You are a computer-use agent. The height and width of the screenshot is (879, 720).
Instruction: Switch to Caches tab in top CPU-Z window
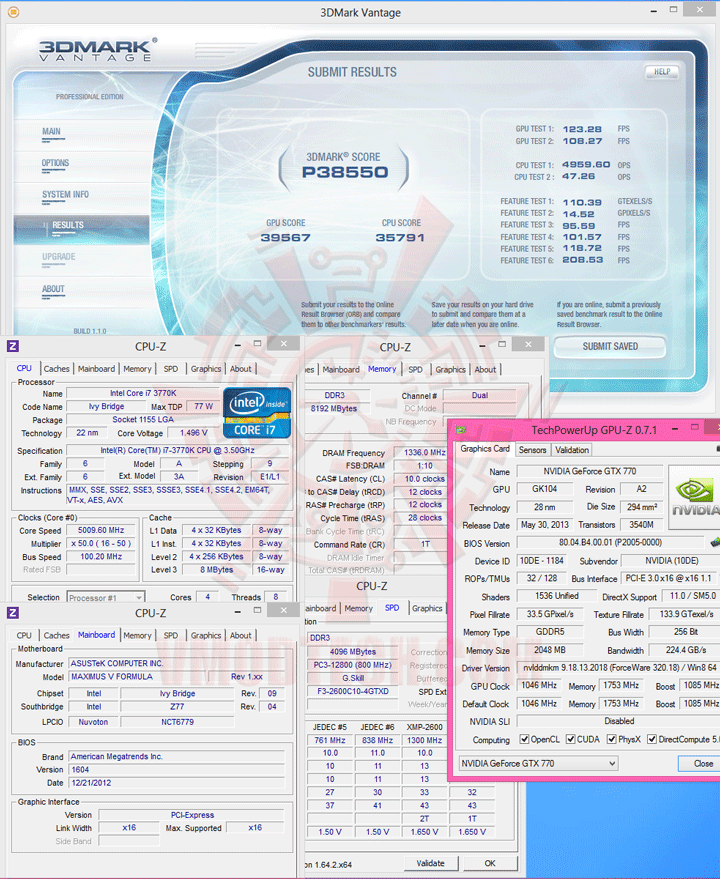point(57,369)
